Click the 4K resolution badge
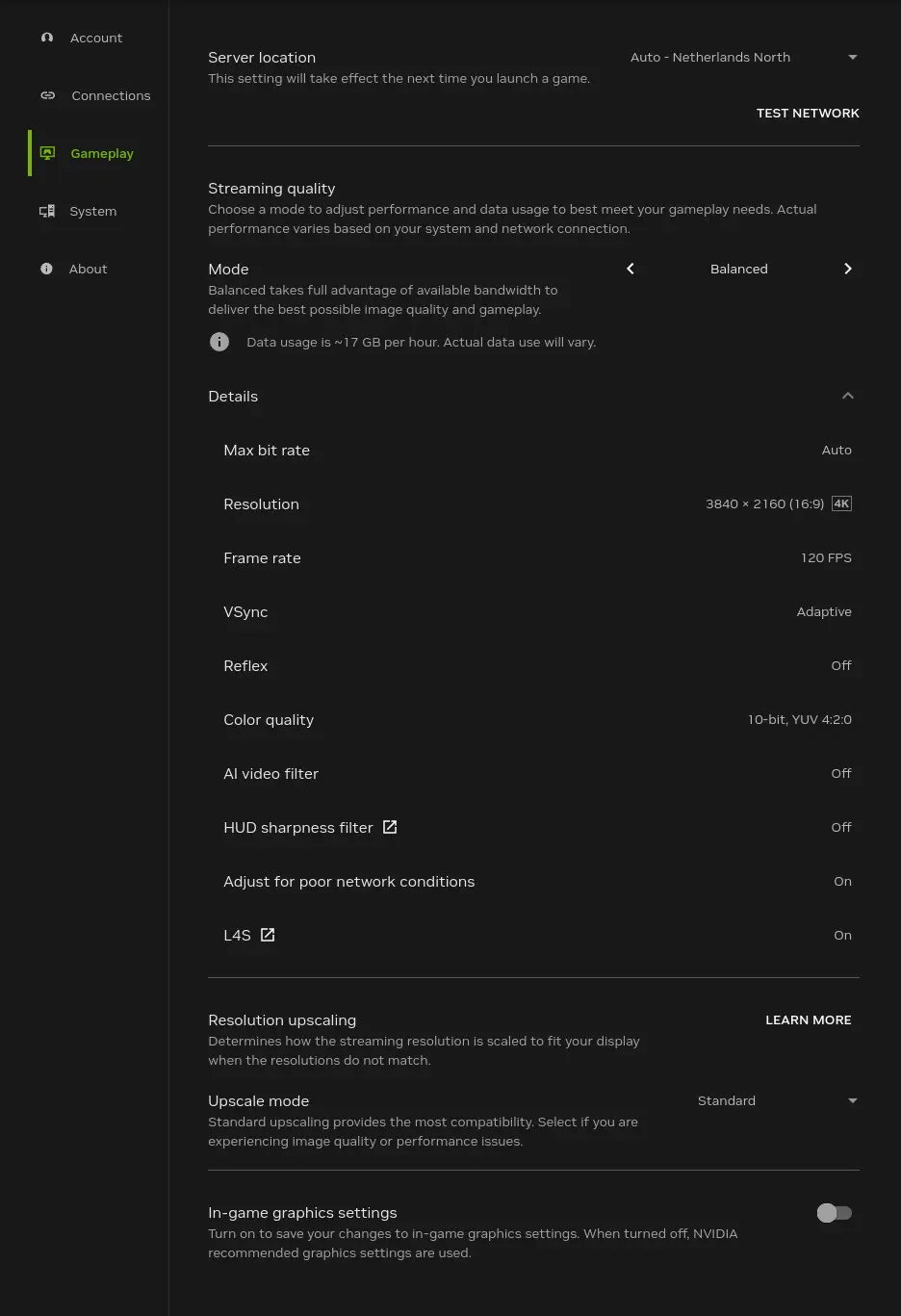The image size is (901, 1316). tap(841, 503)
